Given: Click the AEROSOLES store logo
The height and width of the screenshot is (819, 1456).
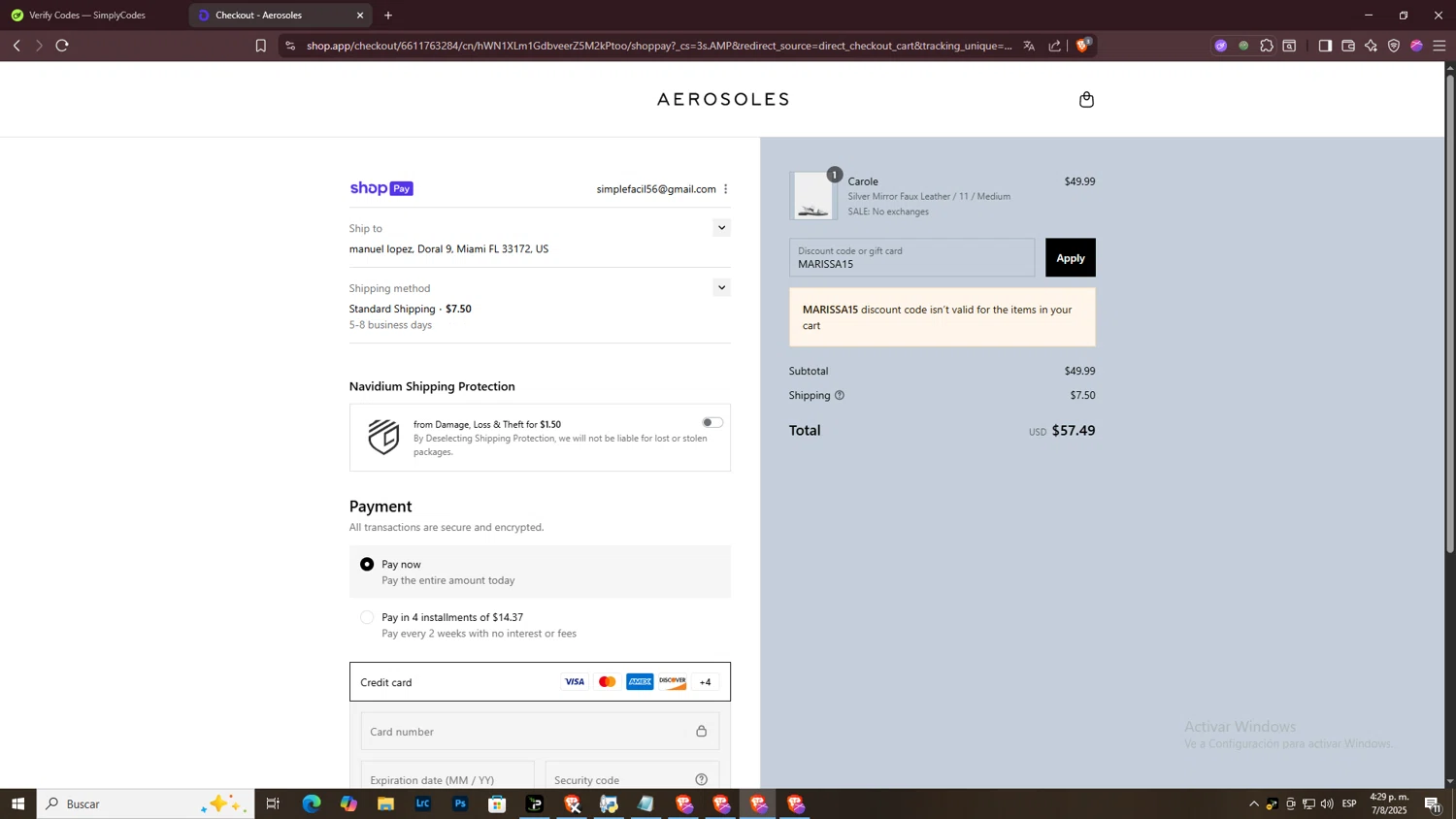Looking at the screenshot, I should click(723, 99).
